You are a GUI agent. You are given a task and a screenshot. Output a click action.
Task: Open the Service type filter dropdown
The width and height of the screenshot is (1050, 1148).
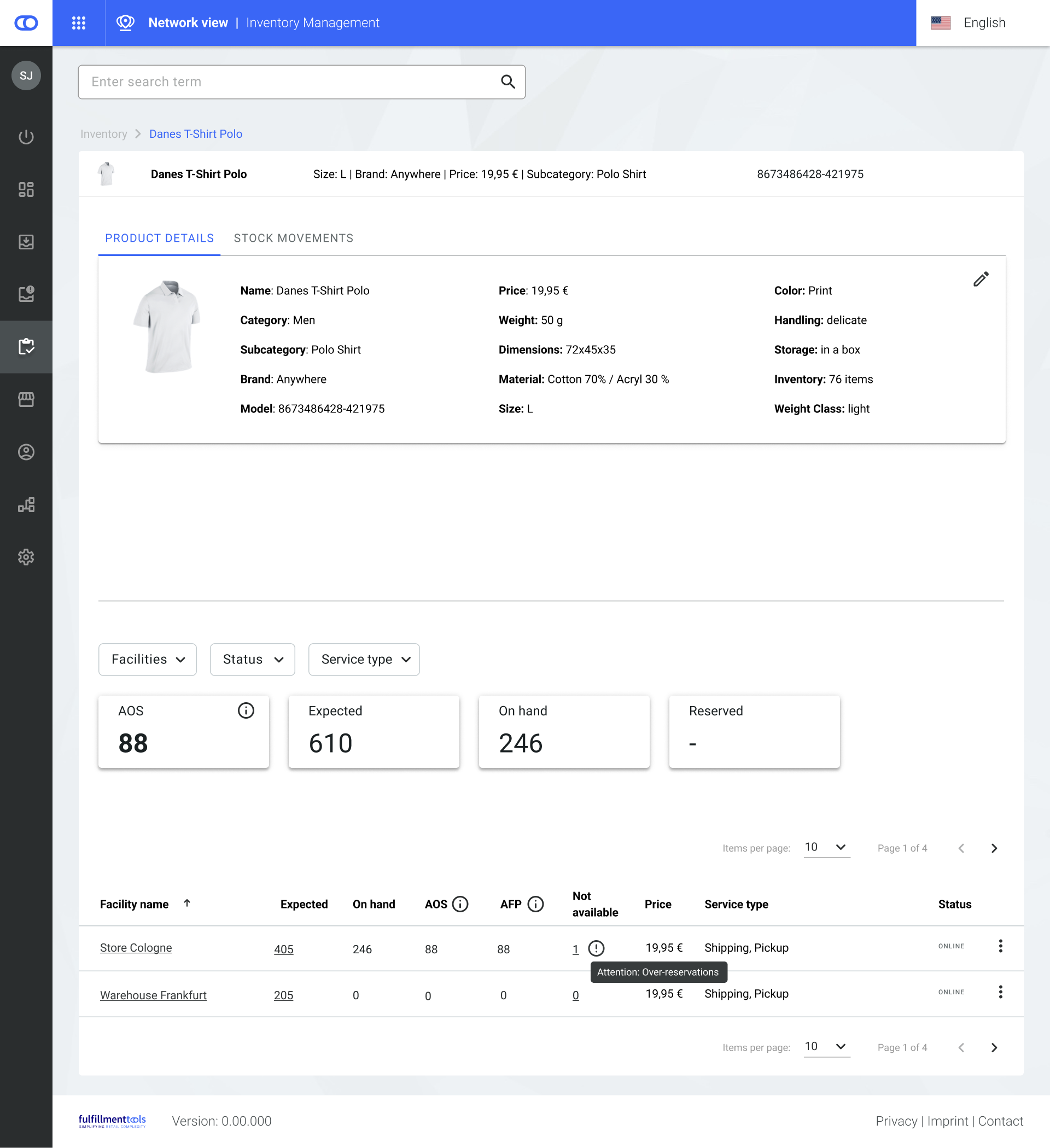pyautogui.click(x=364, y=660)
